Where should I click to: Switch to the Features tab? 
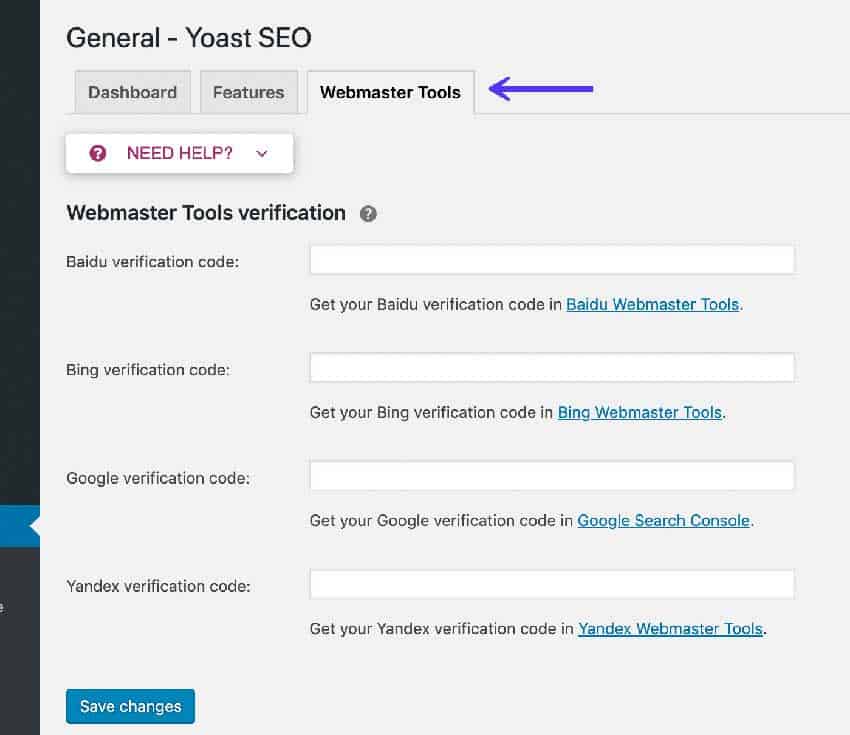click(249, 91)
